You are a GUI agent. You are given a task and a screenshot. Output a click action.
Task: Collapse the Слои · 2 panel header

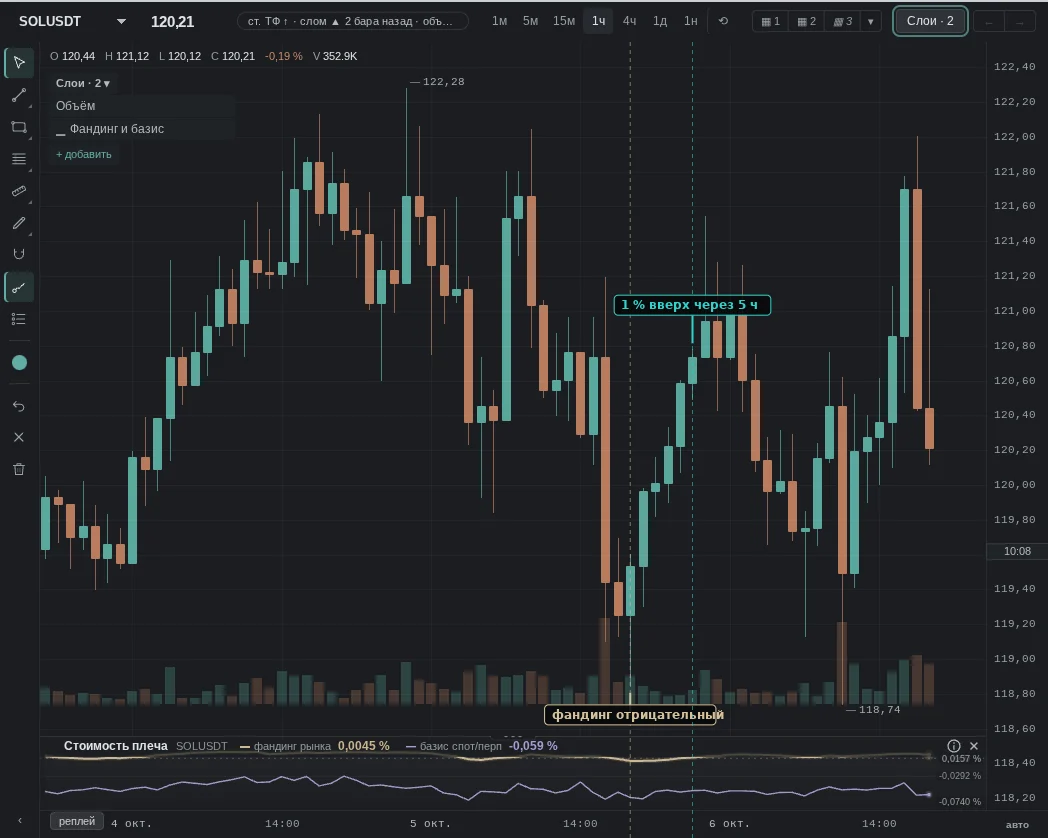pyautogui.click(x=83, y=83)
